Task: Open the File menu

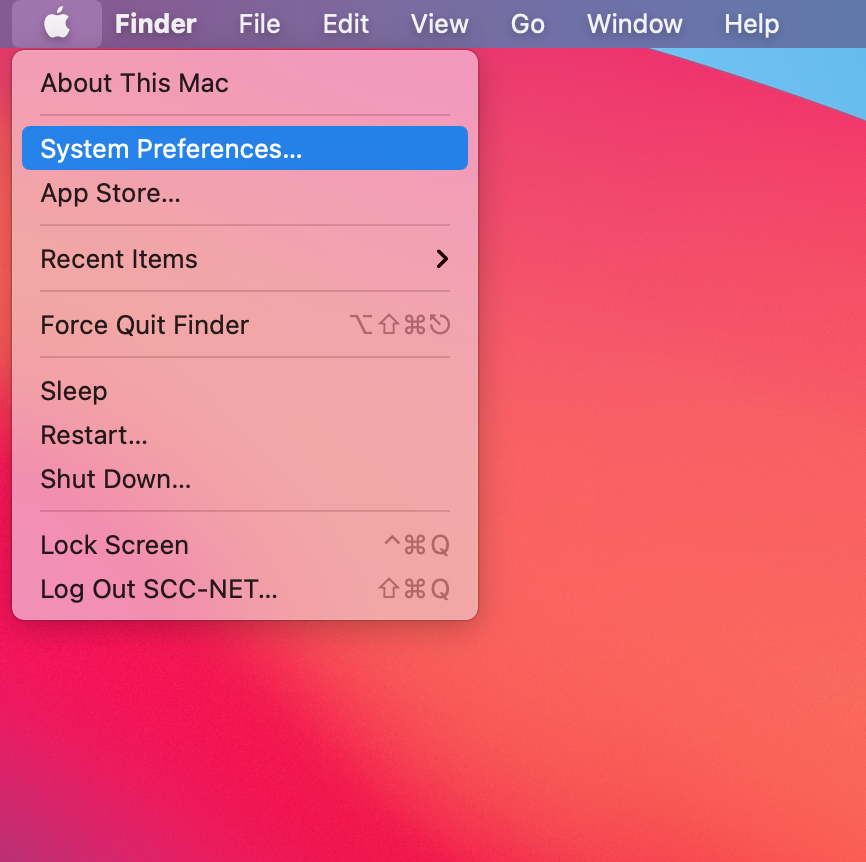Action: pyautogui.click(x=260, y=24)
